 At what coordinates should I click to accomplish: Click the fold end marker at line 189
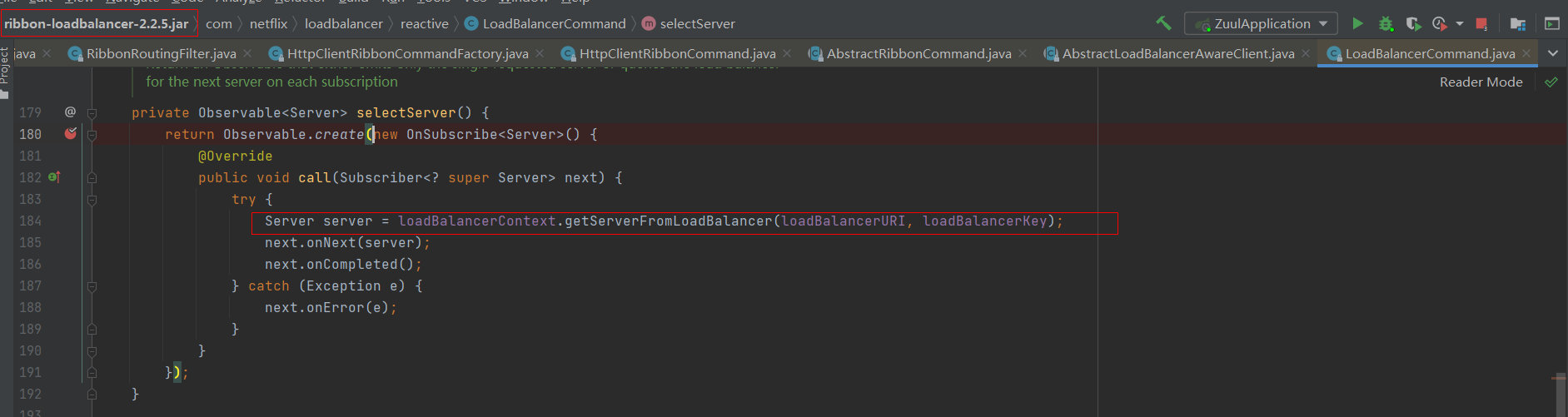(x=92, y=330)
